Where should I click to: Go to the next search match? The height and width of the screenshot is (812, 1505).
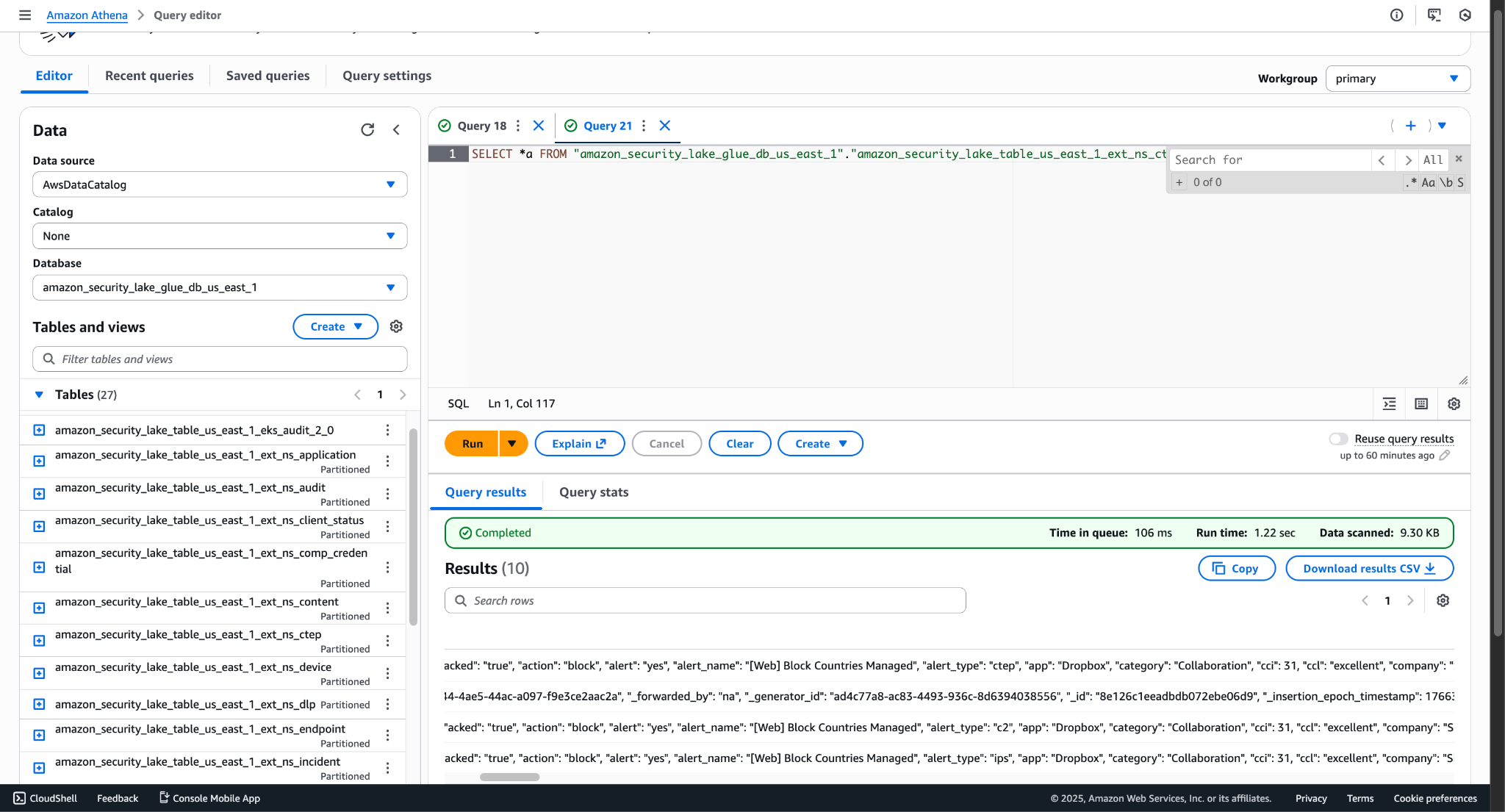(x=1407, y=159)
